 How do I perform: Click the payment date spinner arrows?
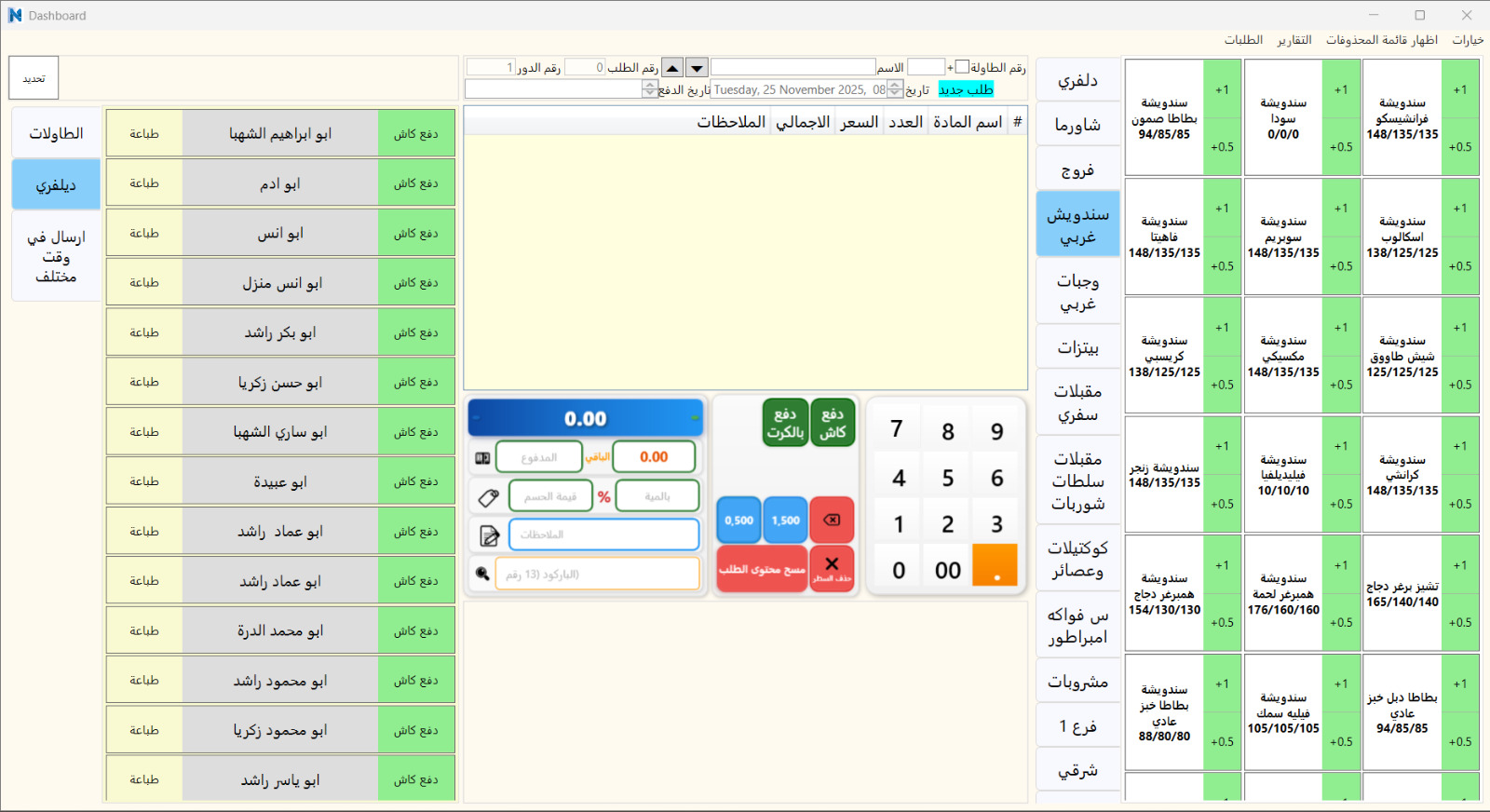pos(650,89)
